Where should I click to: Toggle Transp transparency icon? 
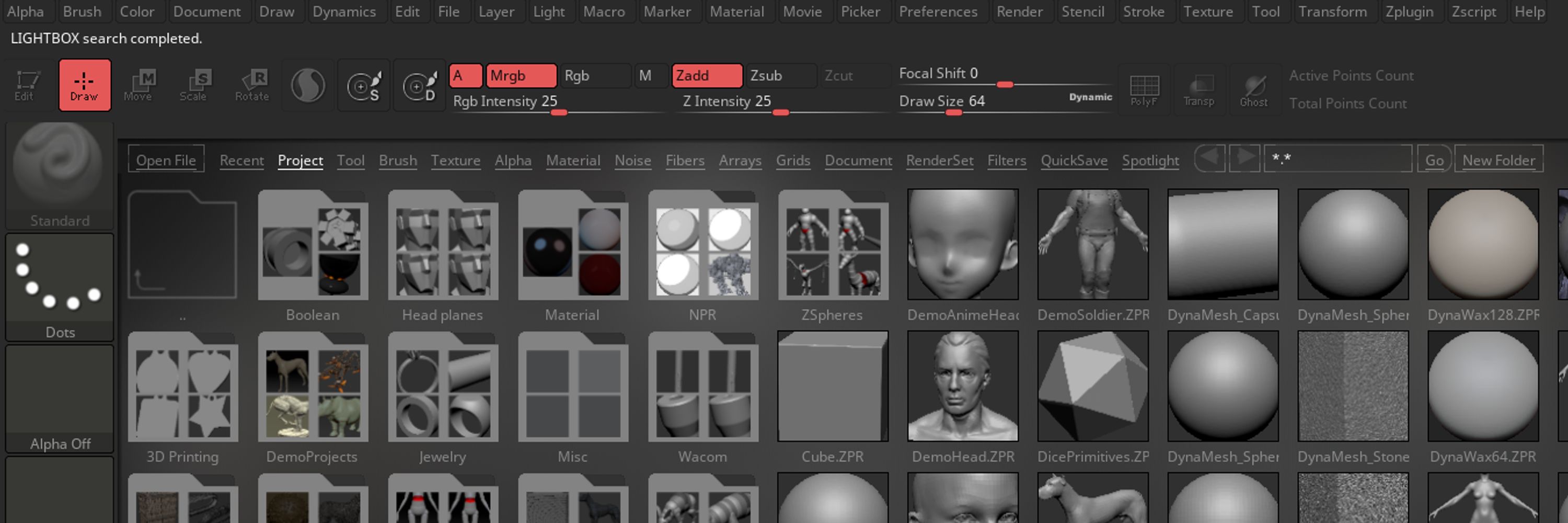[x=1198, y=90]
